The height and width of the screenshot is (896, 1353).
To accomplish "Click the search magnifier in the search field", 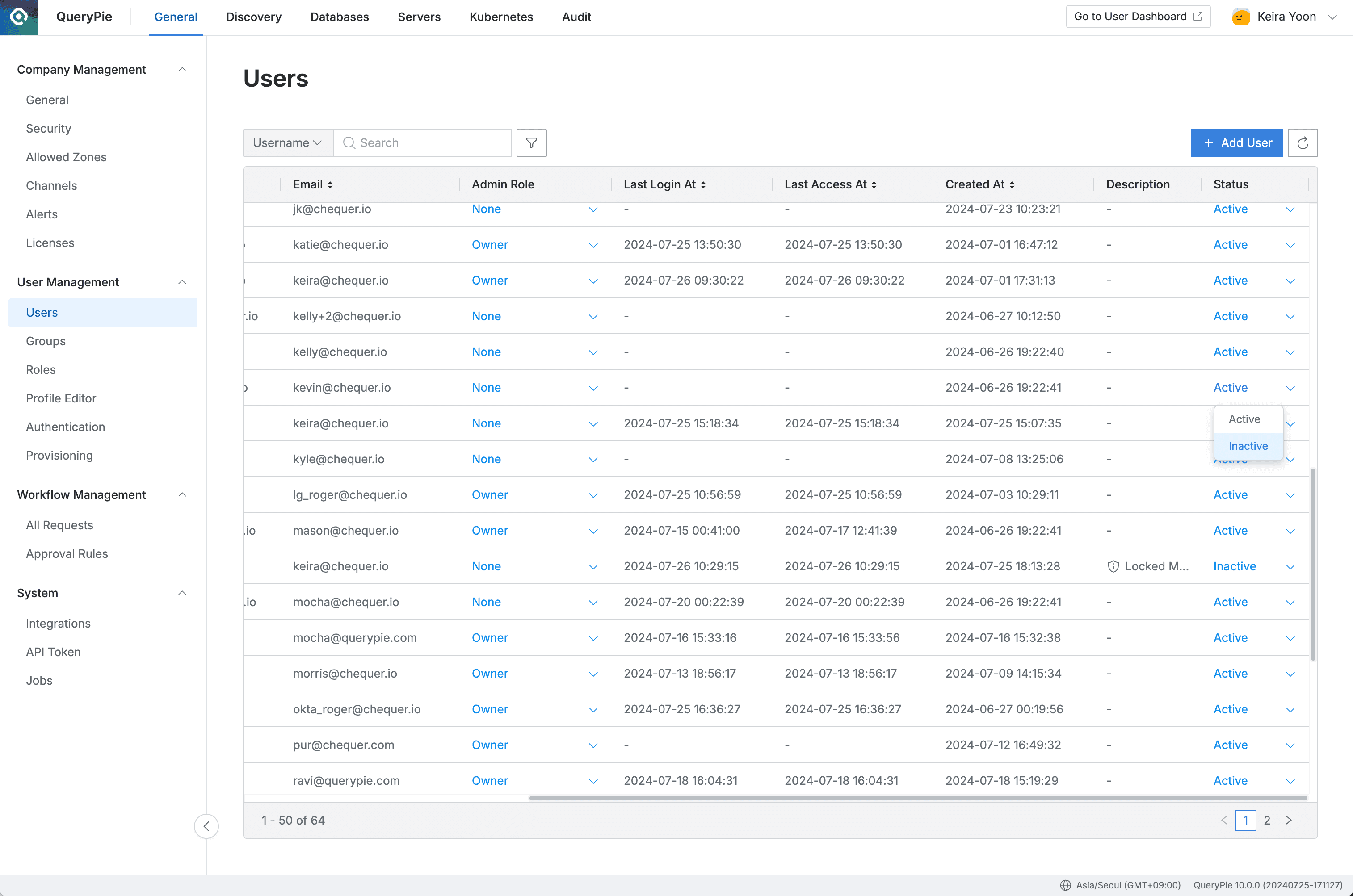I will point(349,142).
